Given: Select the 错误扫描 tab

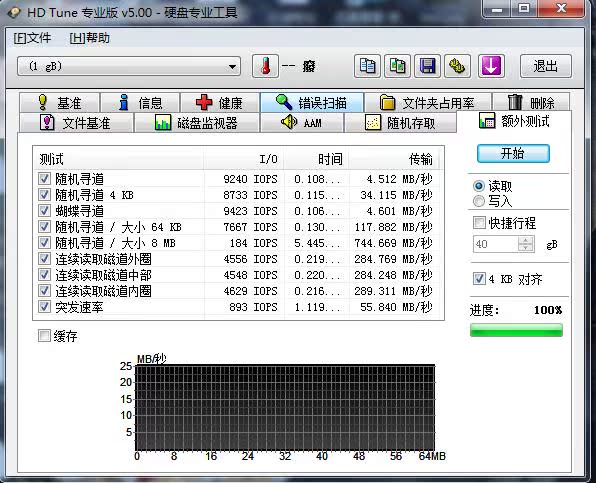Looking at the screenshot, I should pyautogui.click(x=312, y=103).
